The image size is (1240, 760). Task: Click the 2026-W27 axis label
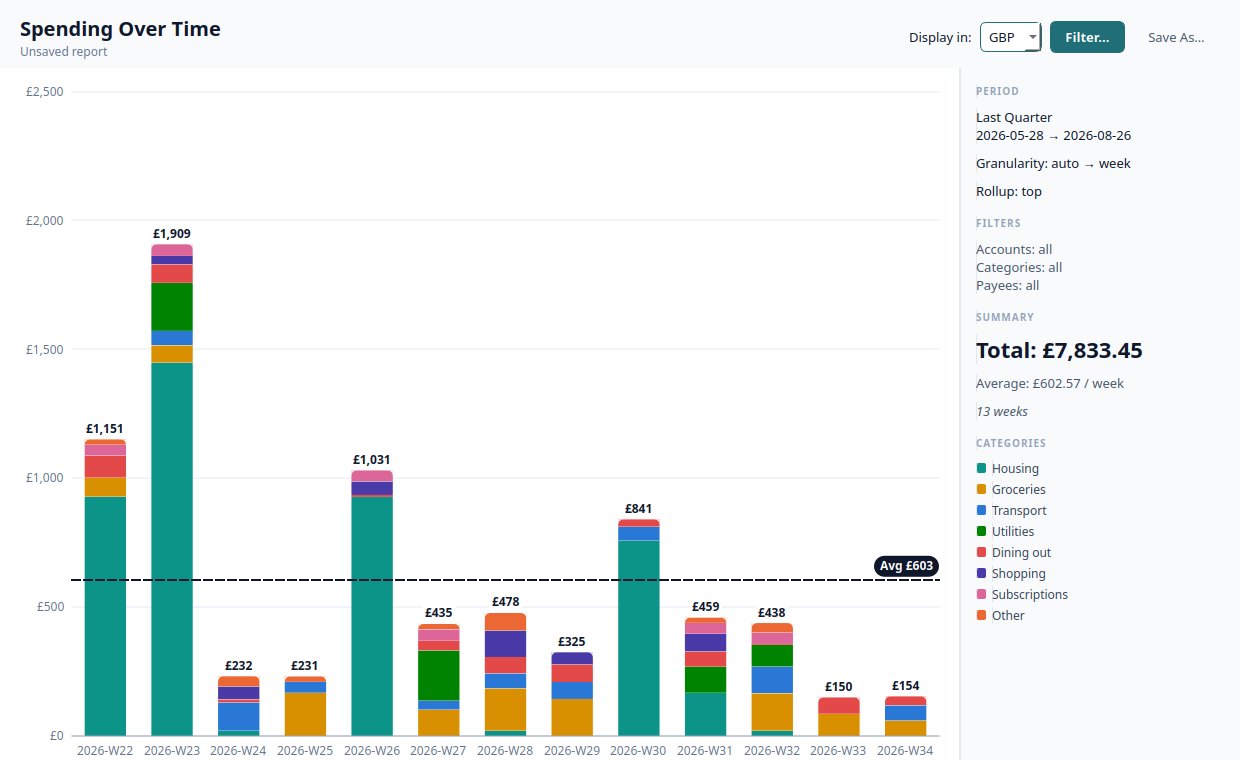[439, 750]
